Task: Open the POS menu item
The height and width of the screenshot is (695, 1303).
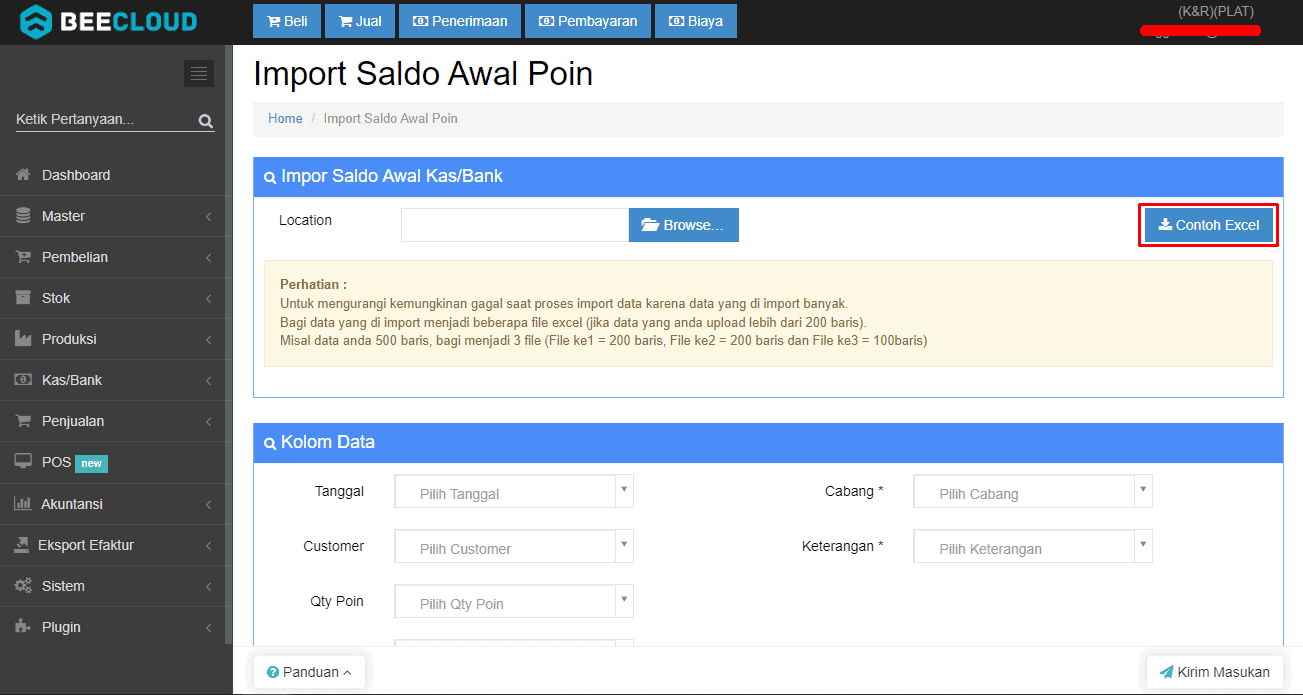Action: click(x=57, y=463)
